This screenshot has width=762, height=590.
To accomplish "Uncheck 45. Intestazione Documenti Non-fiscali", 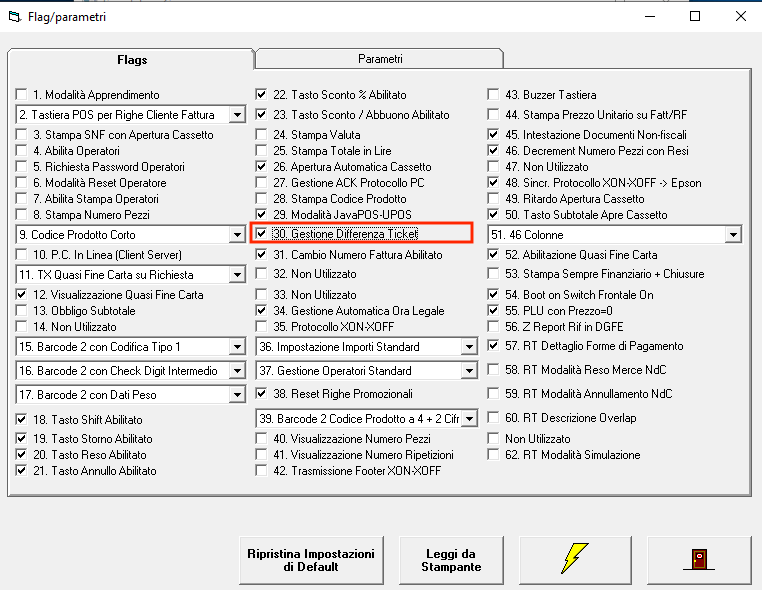I will pos(493,134).
